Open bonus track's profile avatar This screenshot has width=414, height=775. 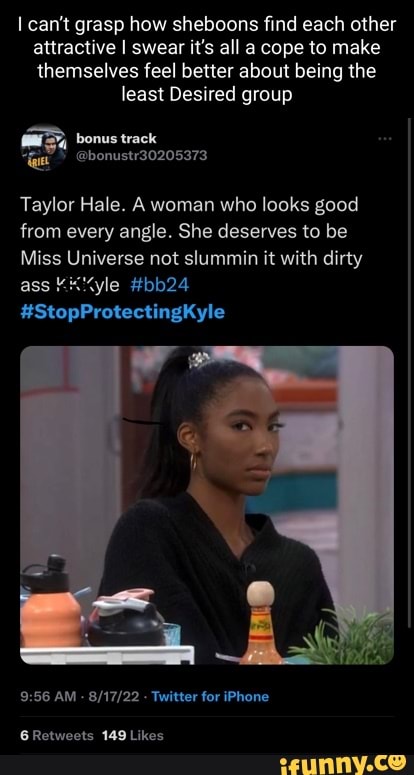point(43,147)
